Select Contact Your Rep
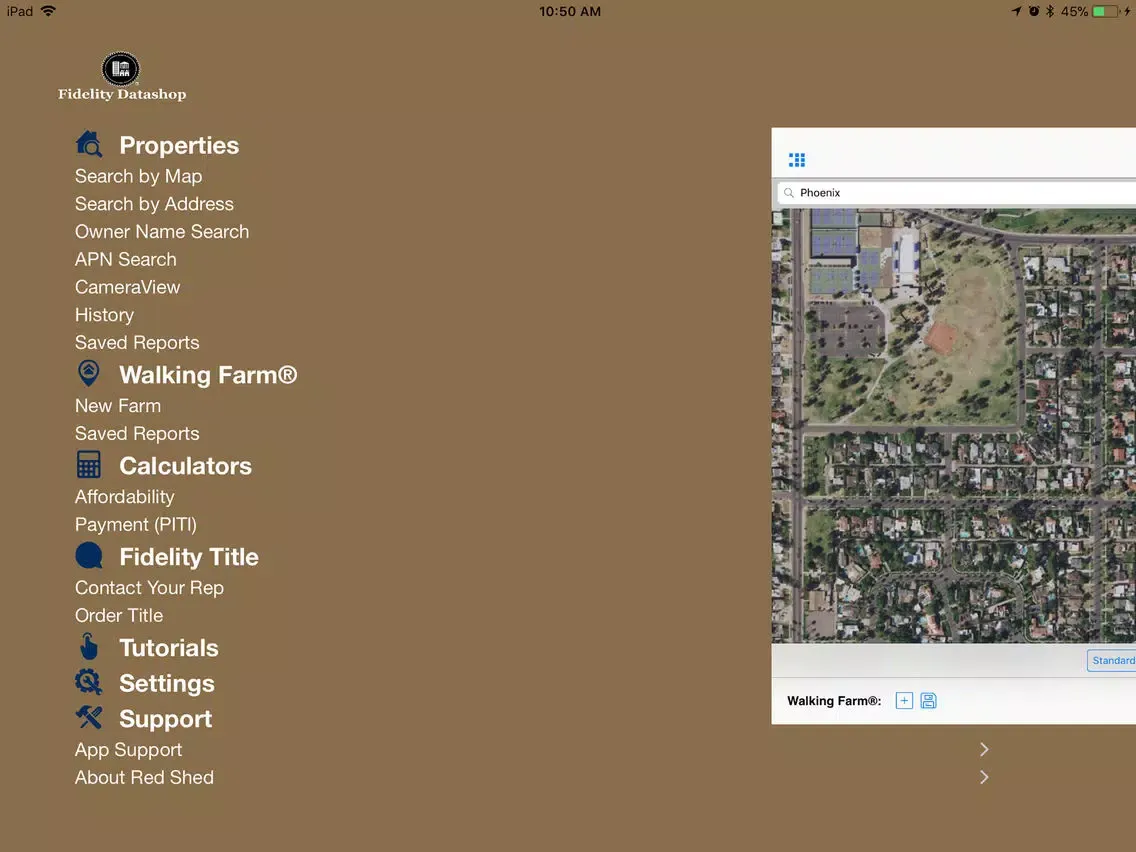The image size is (1136, 852). (x=149, y=588)
